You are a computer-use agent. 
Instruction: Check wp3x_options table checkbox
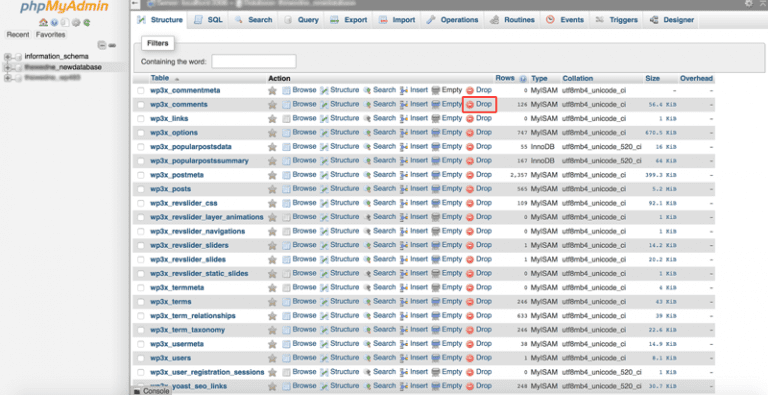(141, 133)
